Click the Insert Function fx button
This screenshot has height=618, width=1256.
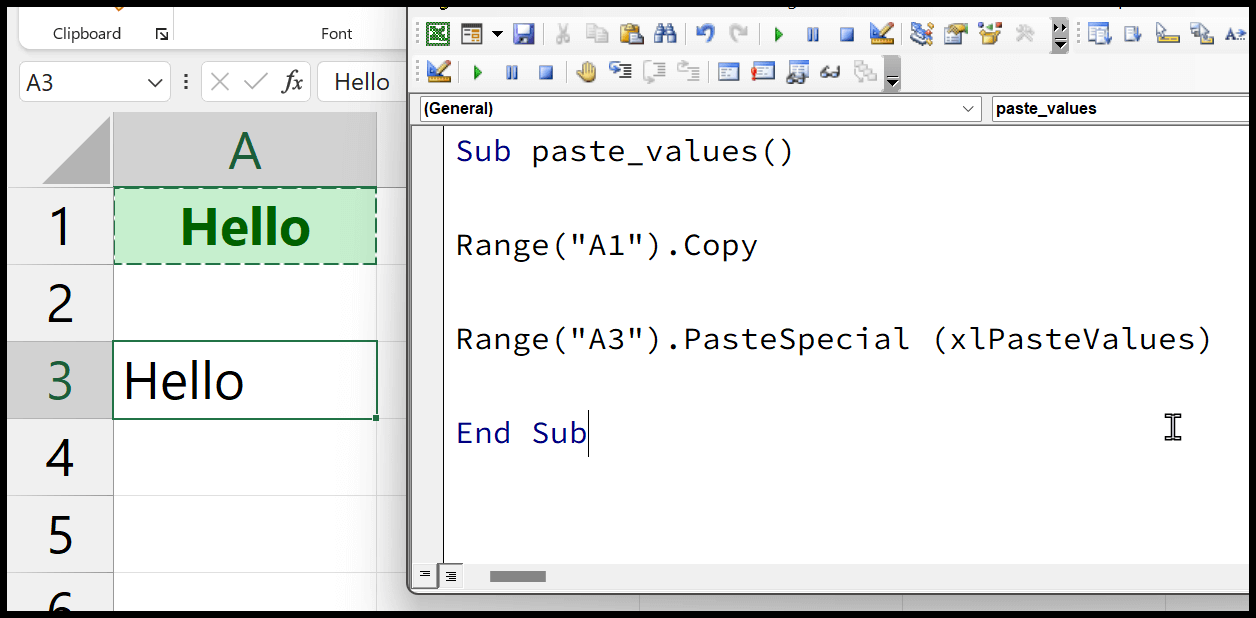click(292, 82)
